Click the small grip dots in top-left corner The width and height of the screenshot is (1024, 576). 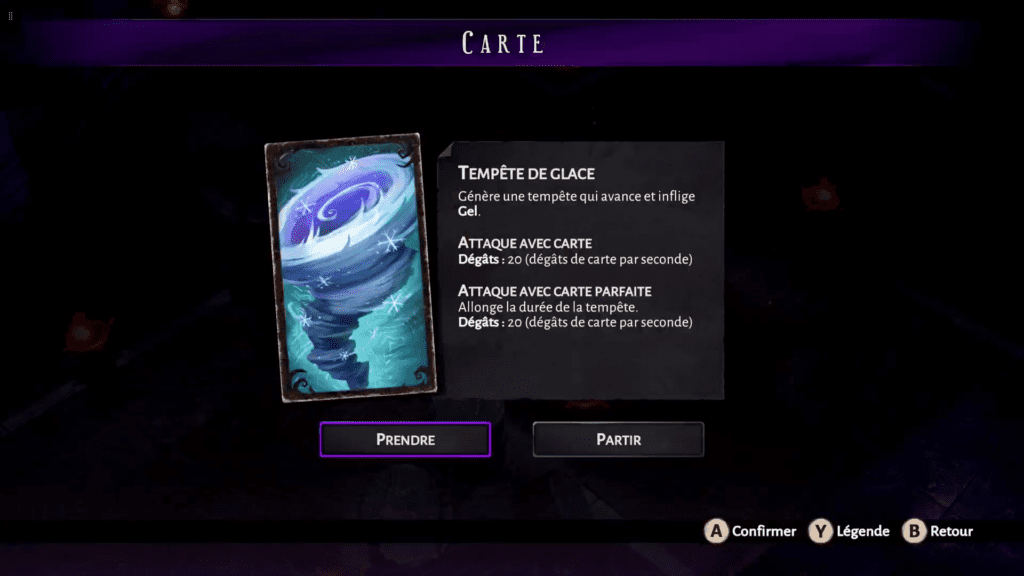[x=10, y=16]
